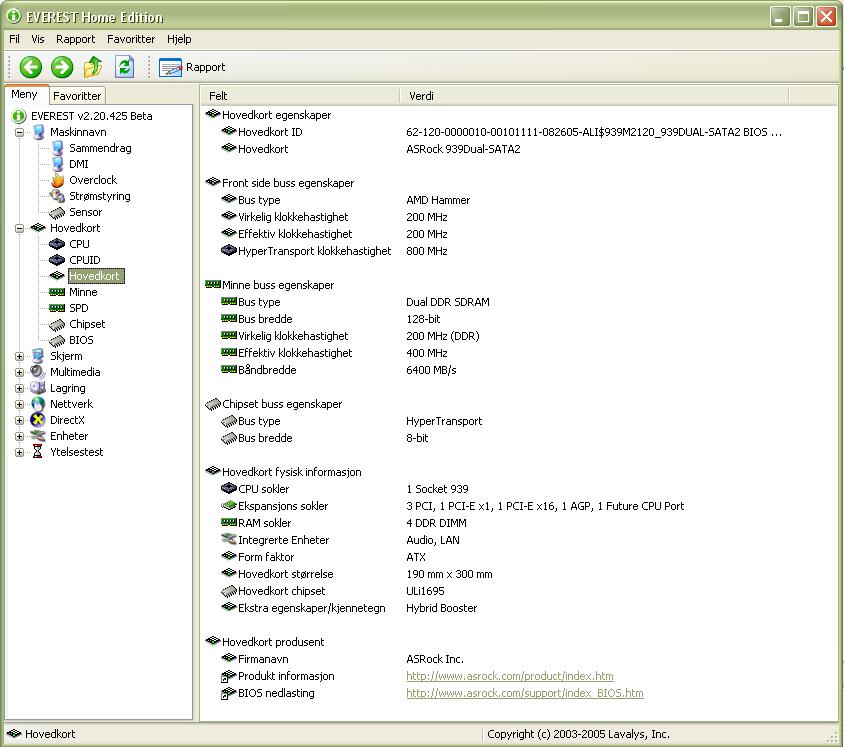Go forward with the green right arrow

pos(62,67)
